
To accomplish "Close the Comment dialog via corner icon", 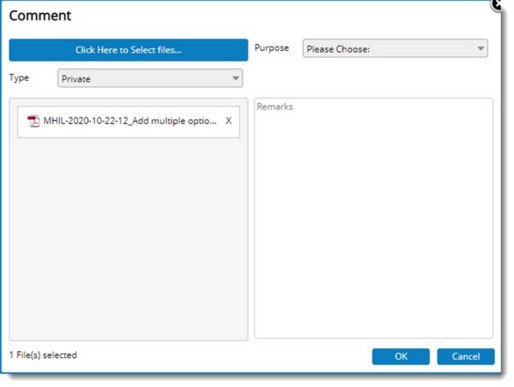I will [496, 4].
